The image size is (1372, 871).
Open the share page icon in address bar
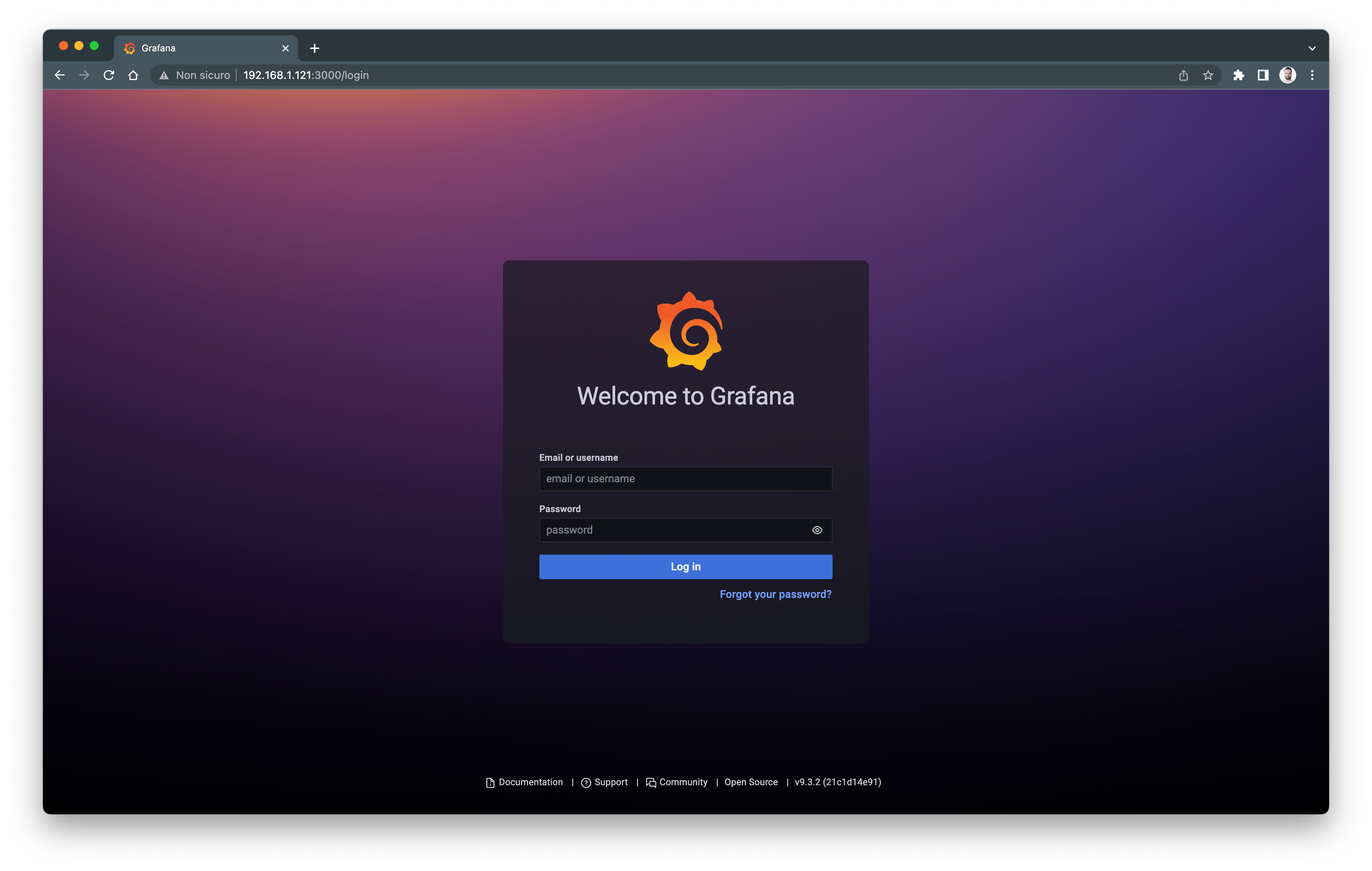(1183, 75)
